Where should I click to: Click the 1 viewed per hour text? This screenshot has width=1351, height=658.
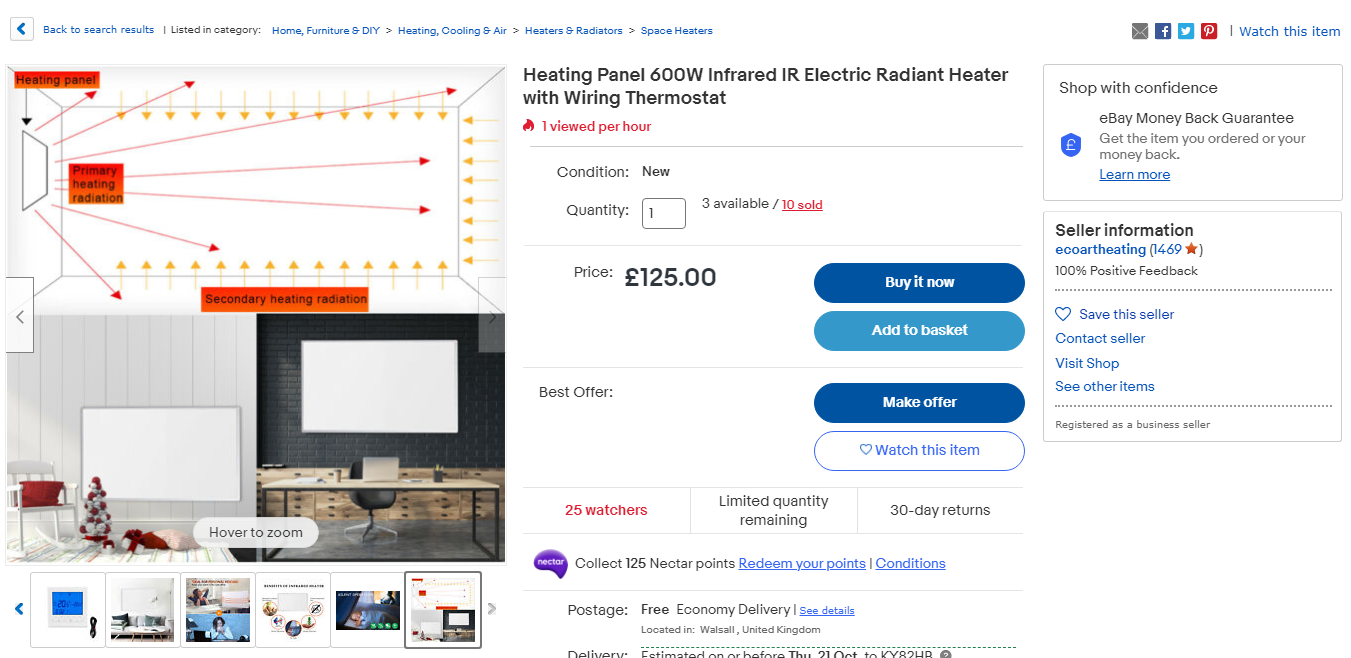coord(596,126)
